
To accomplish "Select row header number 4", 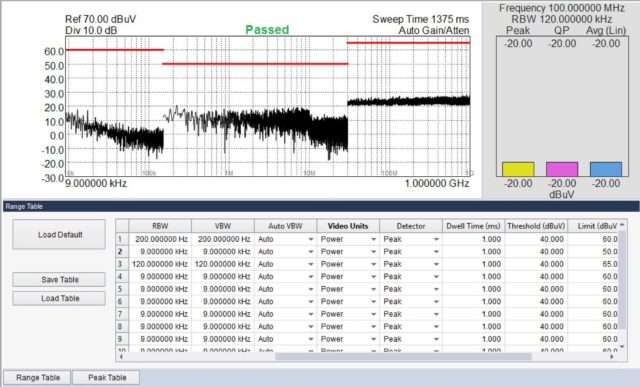I will [122, 277].
